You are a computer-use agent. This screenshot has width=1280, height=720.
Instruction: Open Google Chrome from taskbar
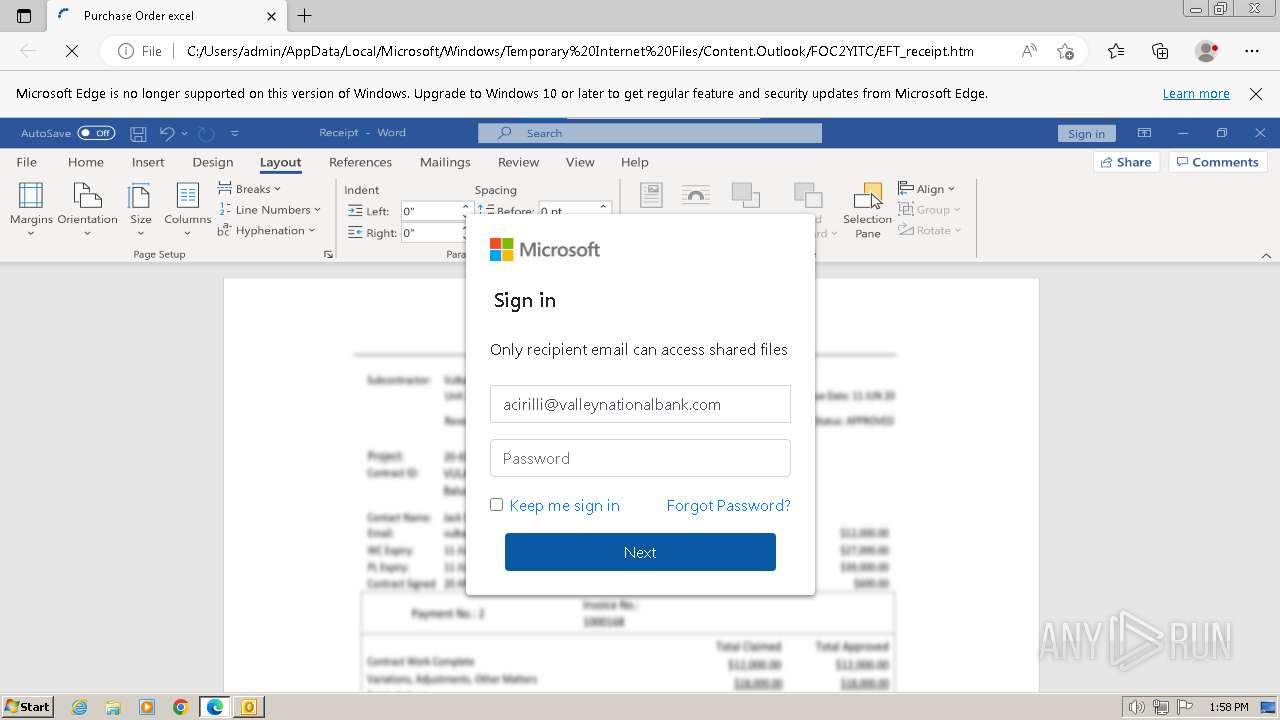[x=180, y=707]
